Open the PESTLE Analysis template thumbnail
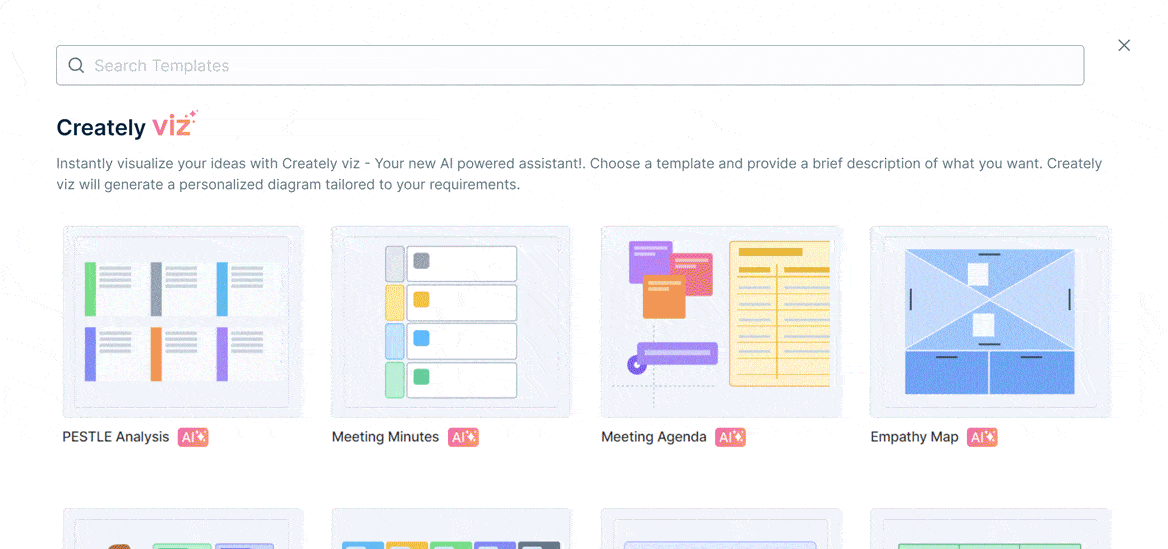 pos(183,321)
